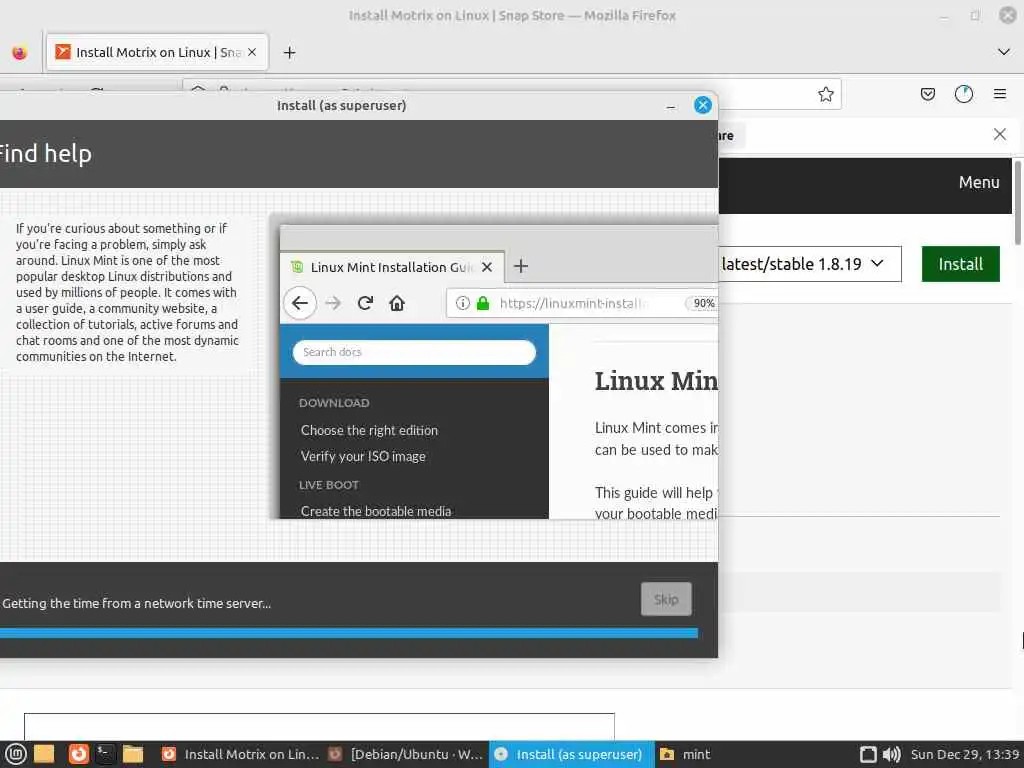This screenshot has width=1024, height=768.
Task: Open the volume control in the tray
Action: tap(891, 754)
